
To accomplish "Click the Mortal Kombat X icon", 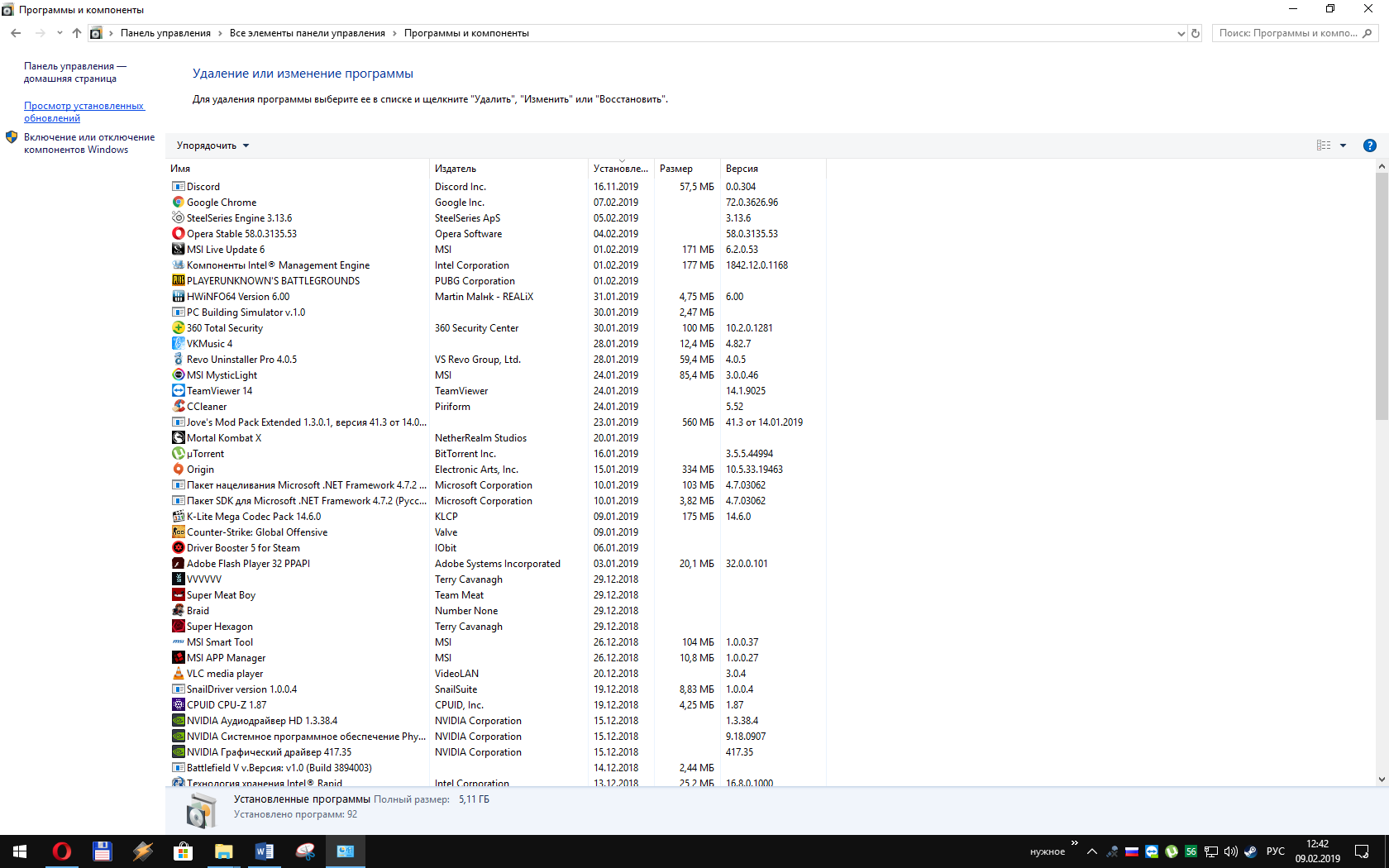I will (x=178, y=438).
